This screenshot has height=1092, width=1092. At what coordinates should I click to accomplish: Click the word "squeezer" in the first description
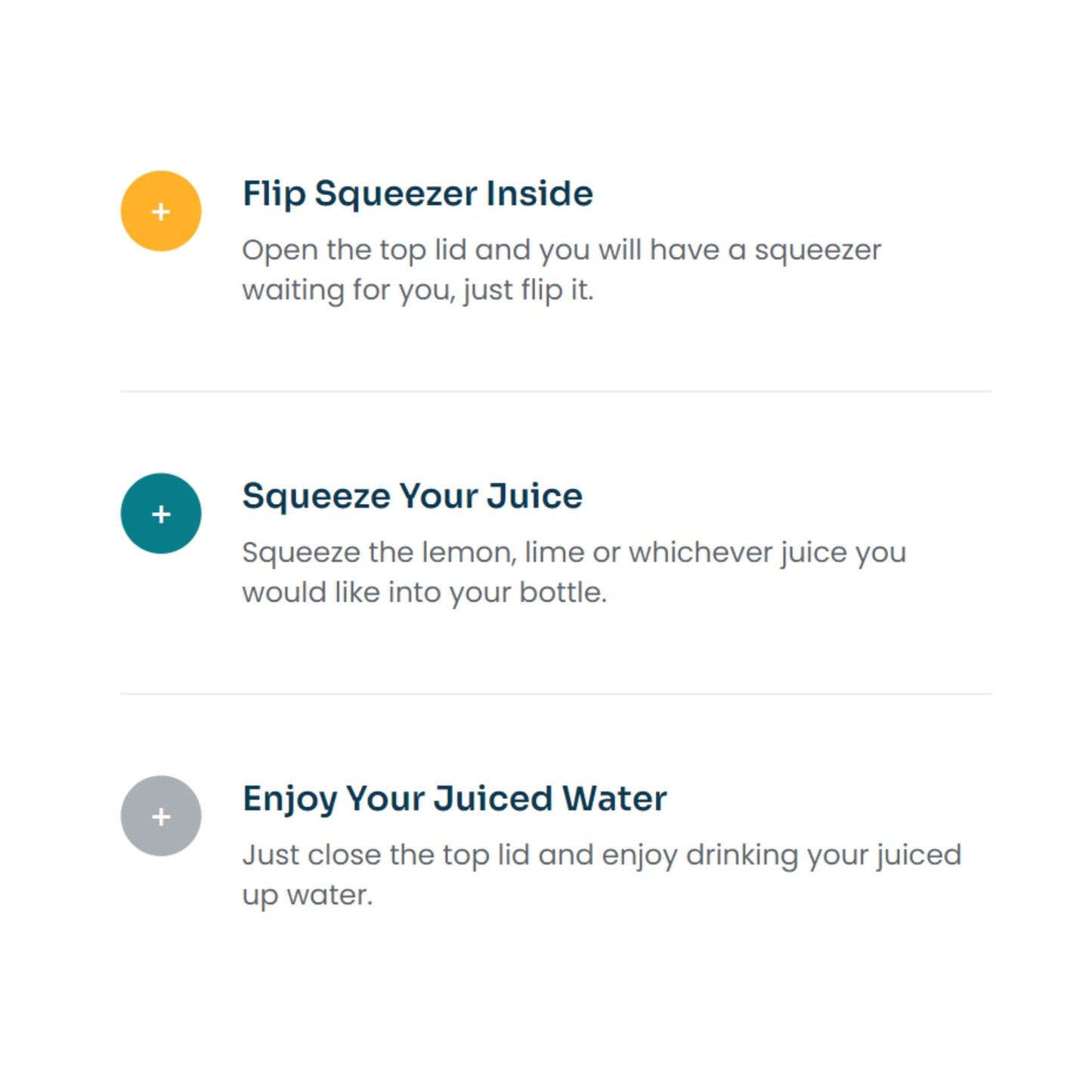point(818,250)
